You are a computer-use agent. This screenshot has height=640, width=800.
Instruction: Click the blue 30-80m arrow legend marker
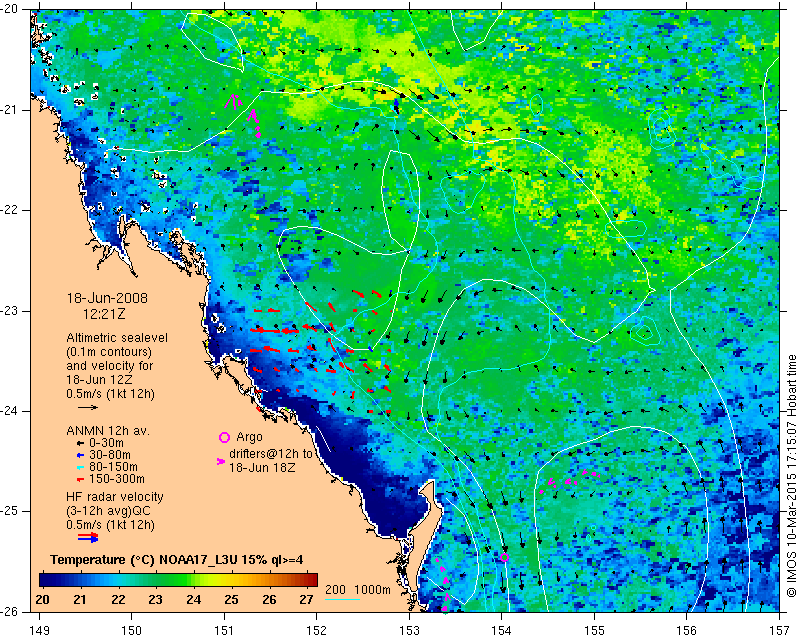pyautogui.click(x=80, y=455)
